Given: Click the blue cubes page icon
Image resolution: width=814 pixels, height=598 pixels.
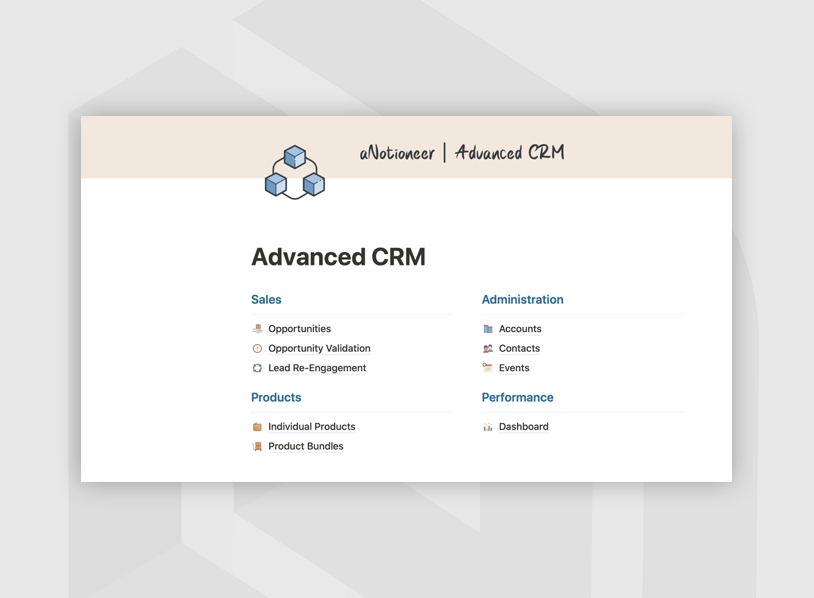Looking at the screenshot, I should tap(295, 172).
